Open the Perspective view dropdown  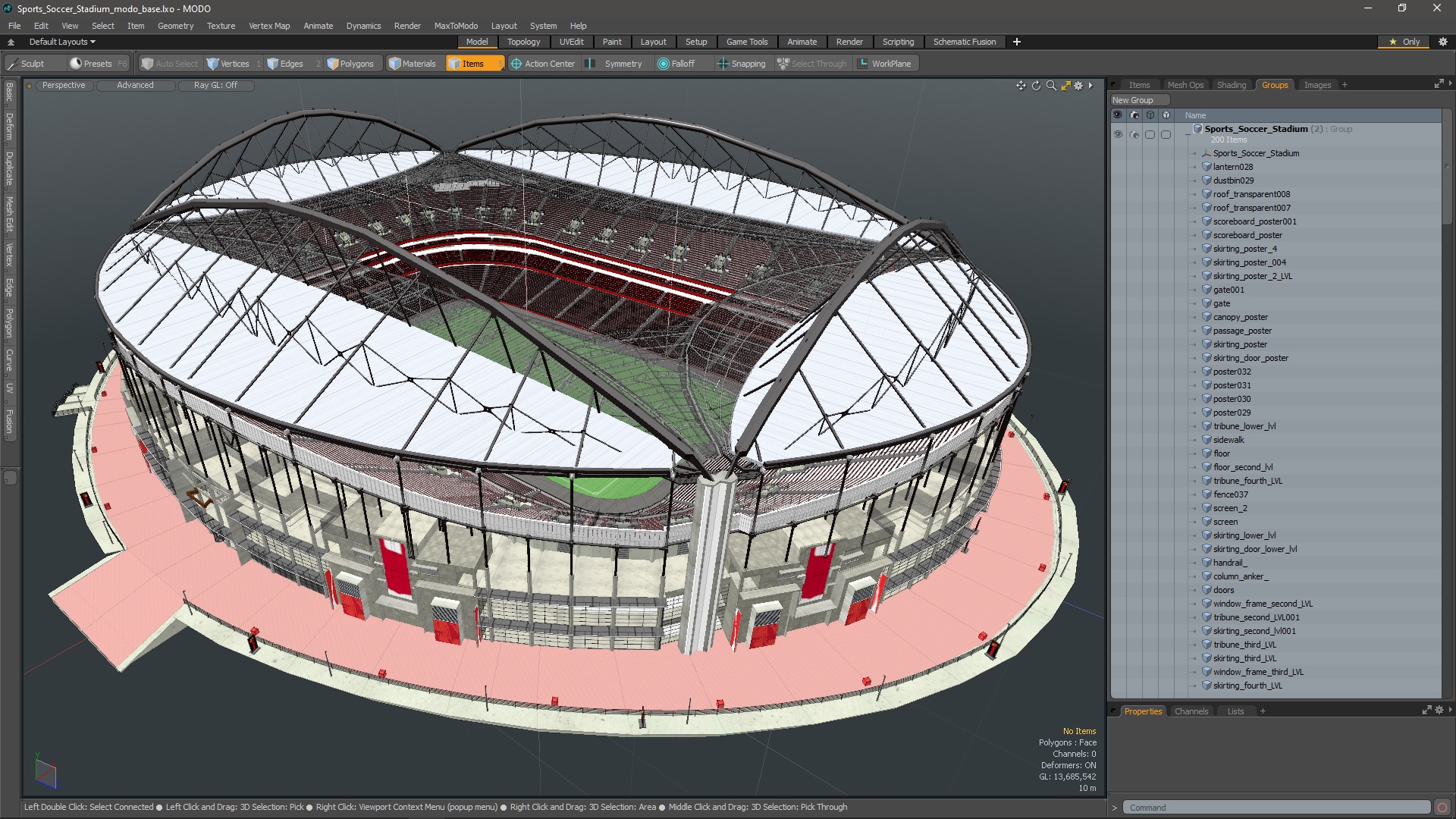tap(64, 85)
